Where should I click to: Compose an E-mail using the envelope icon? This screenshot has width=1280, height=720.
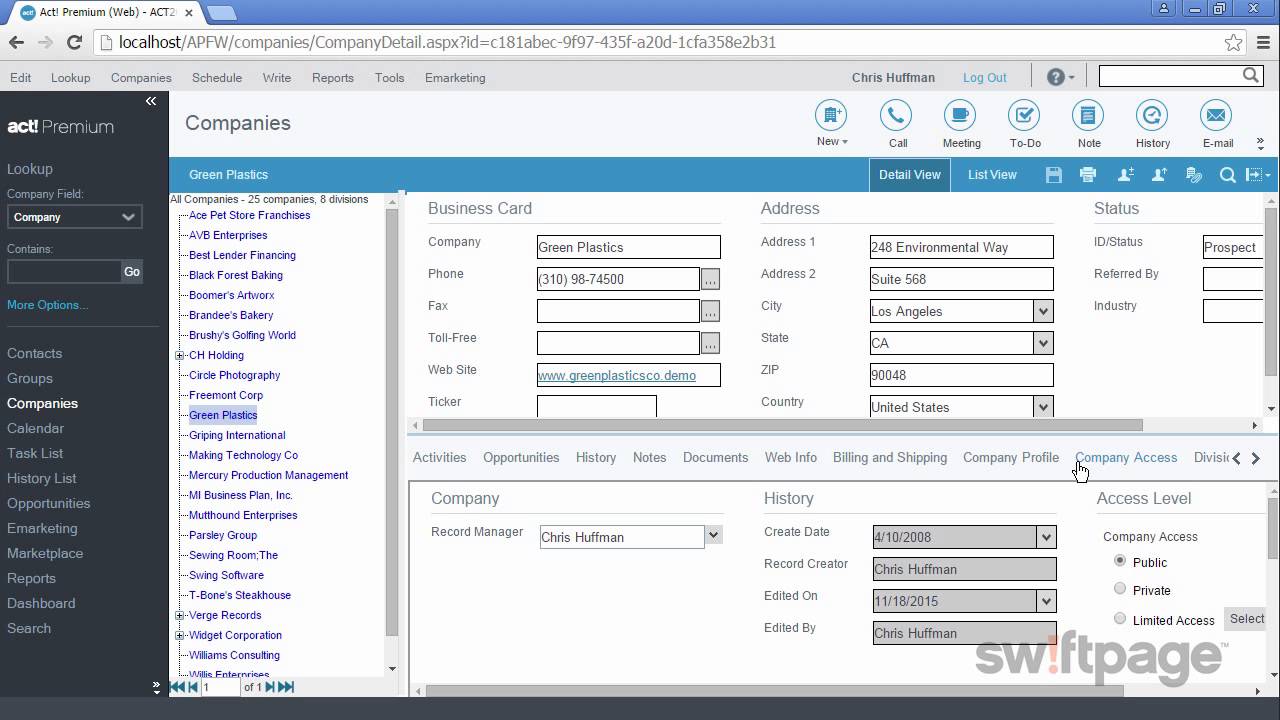pyautogui.click(x=1216, y=116)
